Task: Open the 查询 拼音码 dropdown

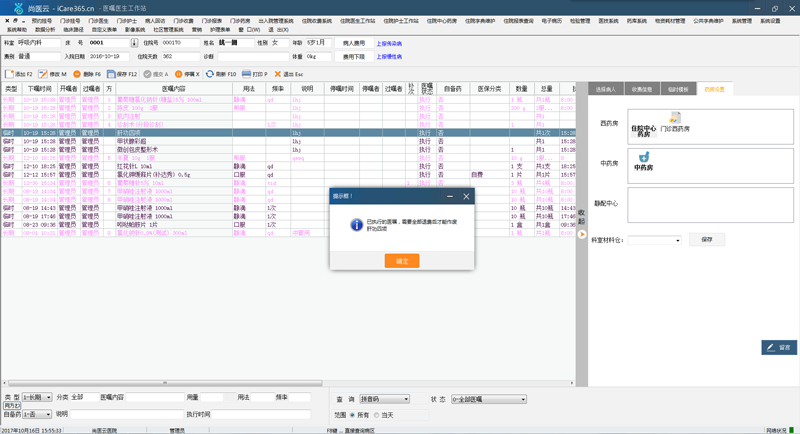Action: coord(384,399)
